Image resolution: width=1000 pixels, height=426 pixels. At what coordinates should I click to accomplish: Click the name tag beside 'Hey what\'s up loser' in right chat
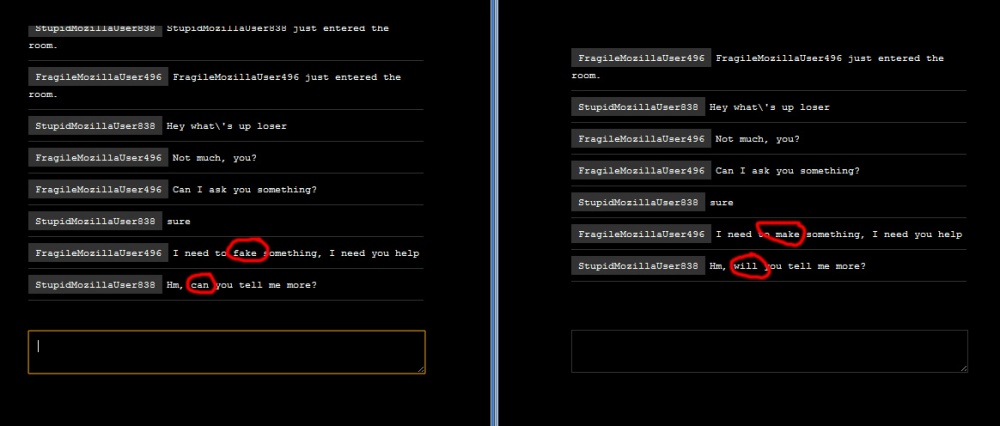click(638, 107)
